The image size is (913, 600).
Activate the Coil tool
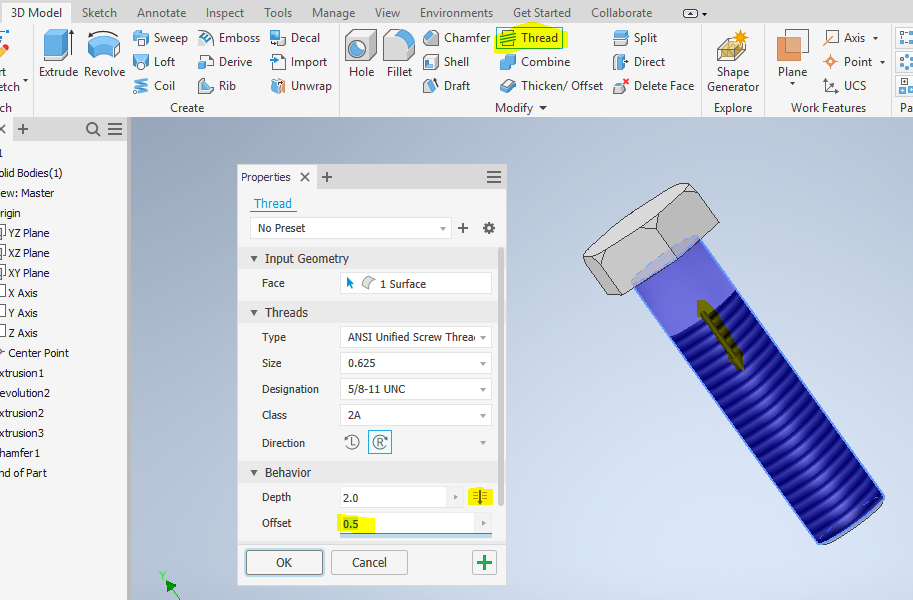tap(154, 86)
